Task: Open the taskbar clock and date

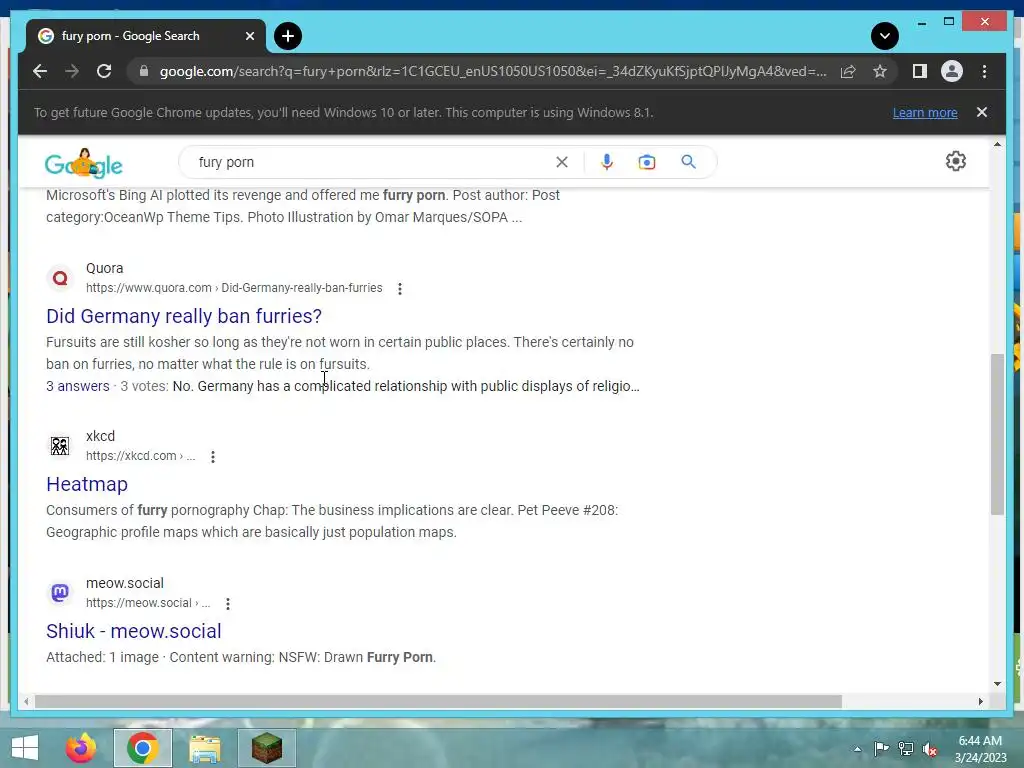Action: click(x=980, y=749)
